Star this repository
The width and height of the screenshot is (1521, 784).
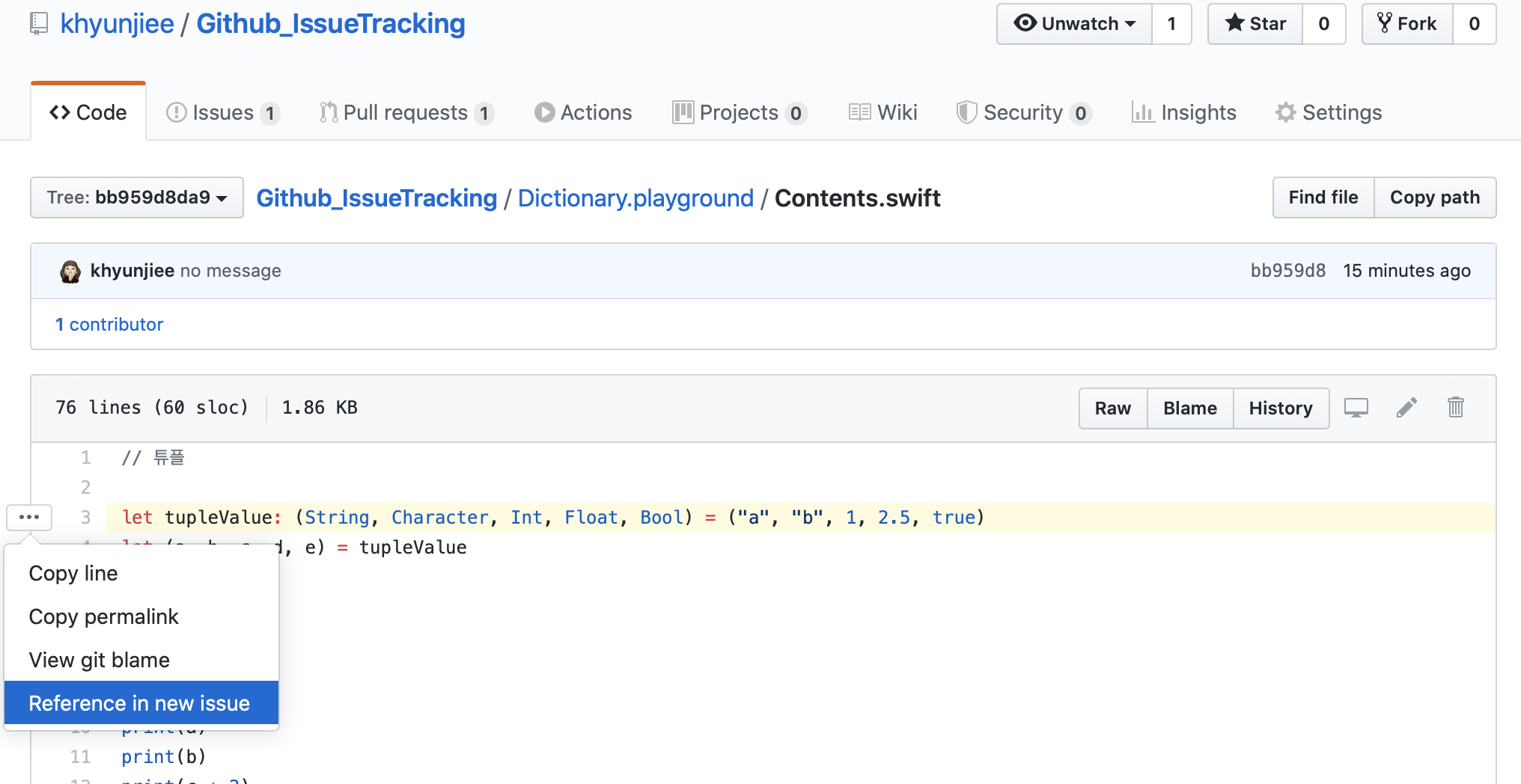(1255, 24)
